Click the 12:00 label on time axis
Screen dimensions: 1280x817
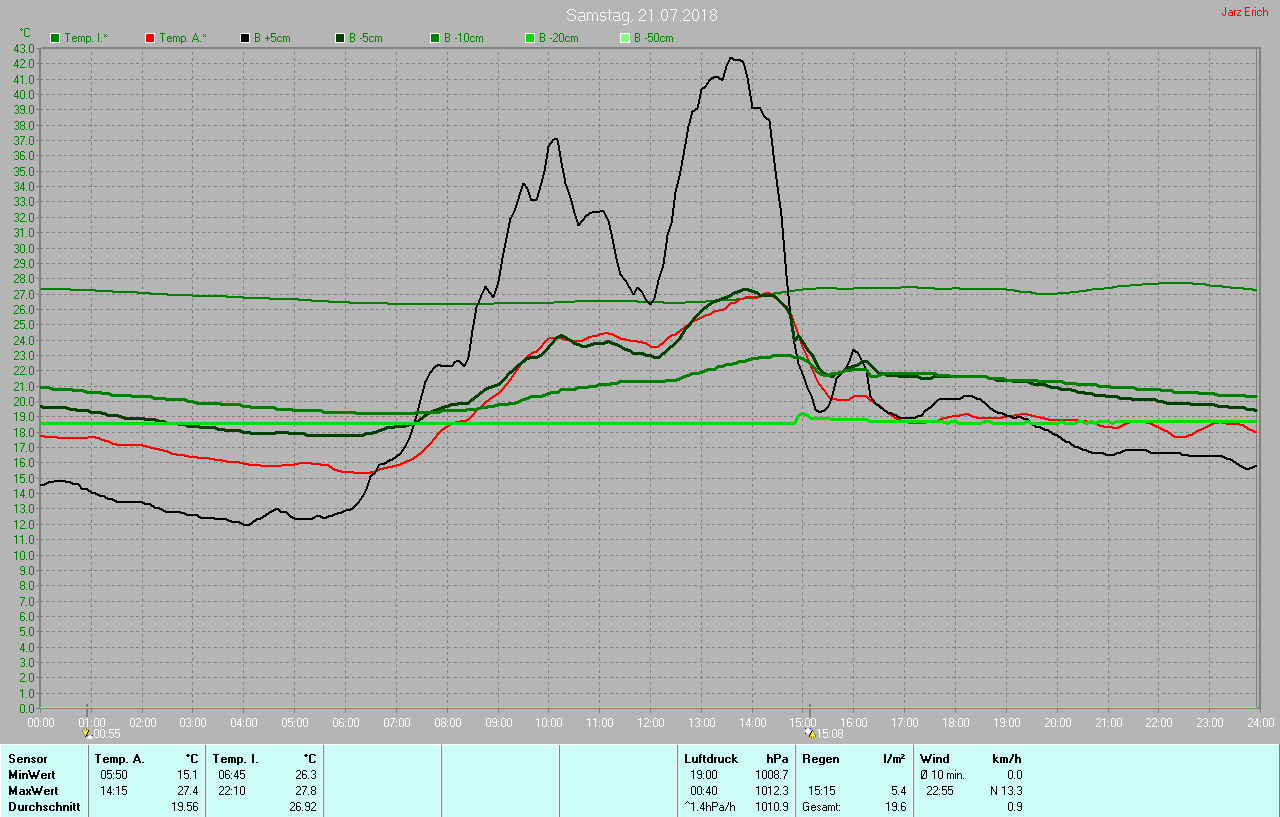651,722
